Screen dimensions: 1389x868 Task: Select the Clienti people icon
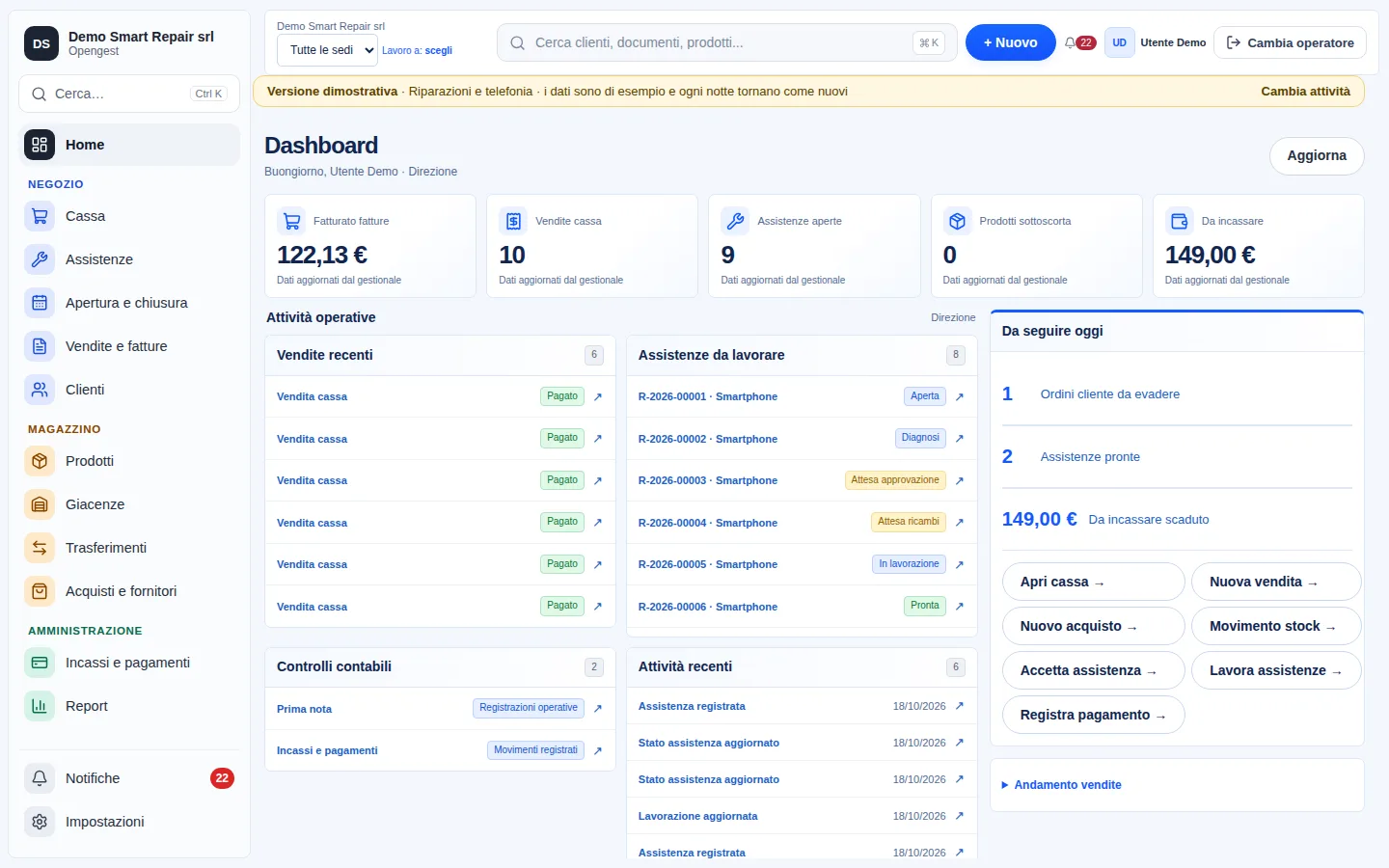pyautogui.click(x=40, y=390)
